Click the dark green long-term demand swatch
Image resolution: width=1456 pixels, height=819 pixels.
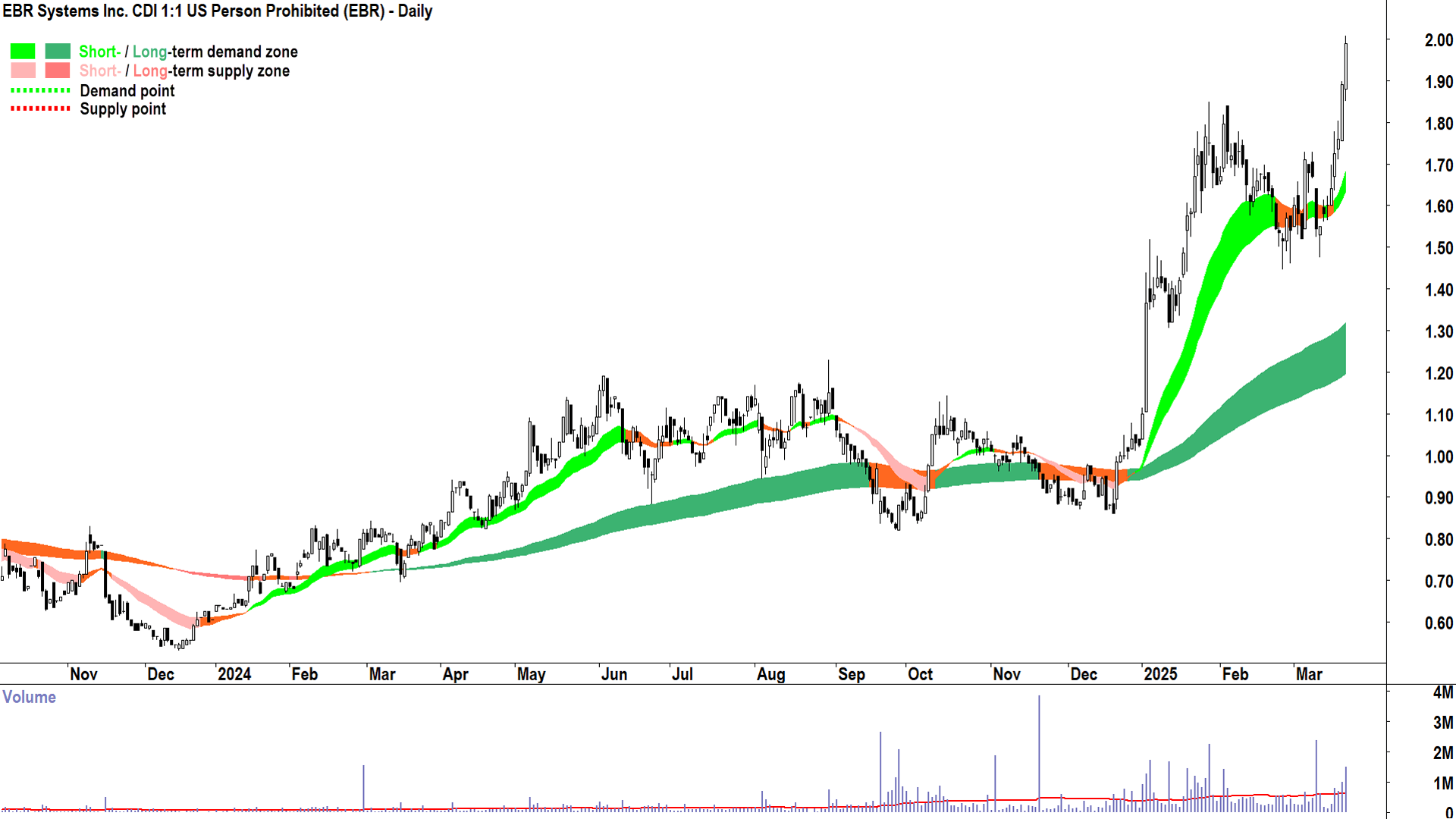pyautogui.click(x=58, y=52)
